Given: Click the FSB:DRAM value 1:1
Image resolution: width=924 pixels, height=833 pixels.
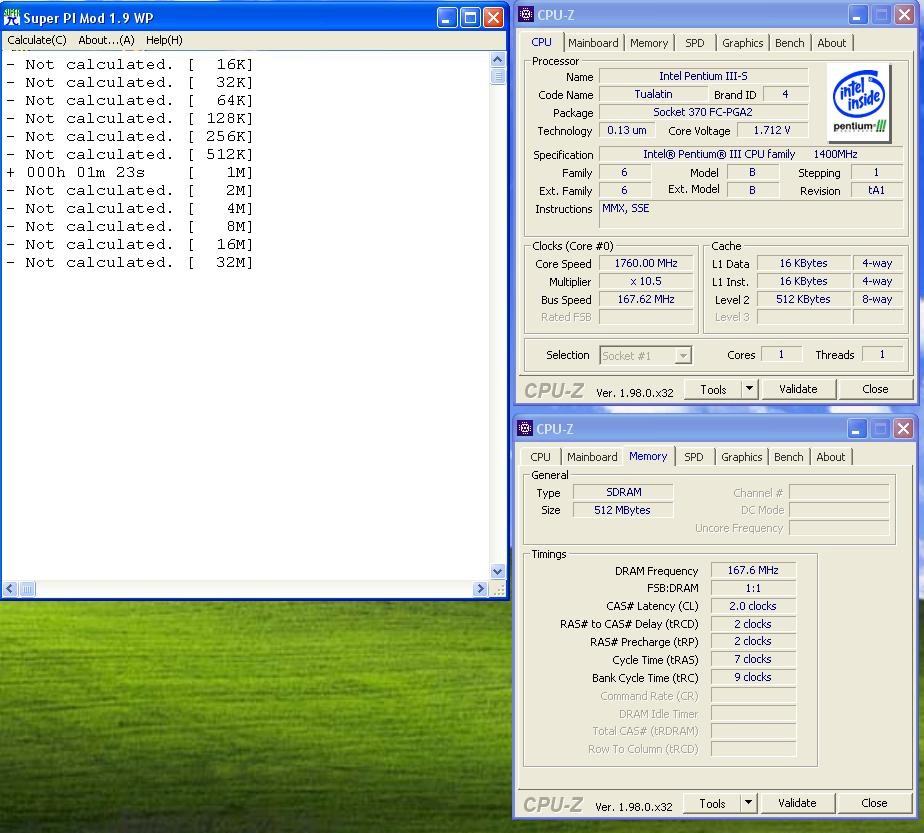Looking at the screenshot, I should tap(753, 588).
